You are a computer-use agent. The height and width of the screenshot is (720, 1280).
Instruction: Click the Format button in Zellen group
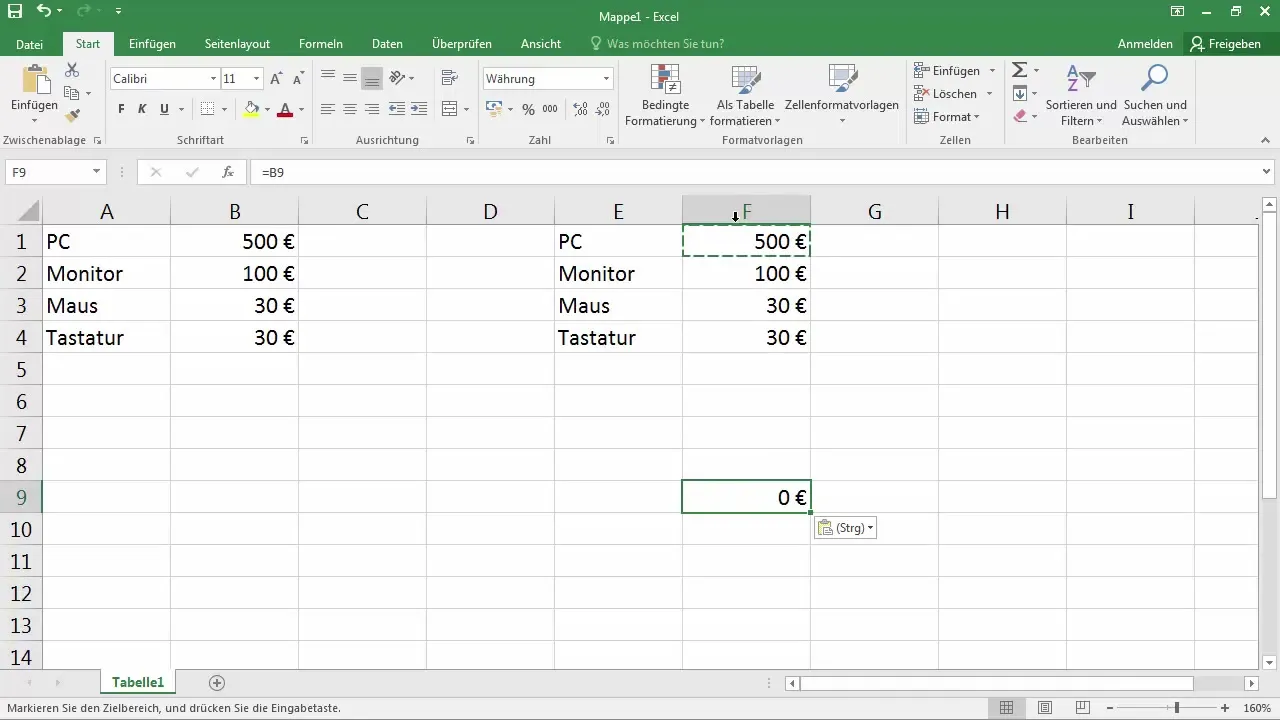pyautogui.click(x=948, y=116)
